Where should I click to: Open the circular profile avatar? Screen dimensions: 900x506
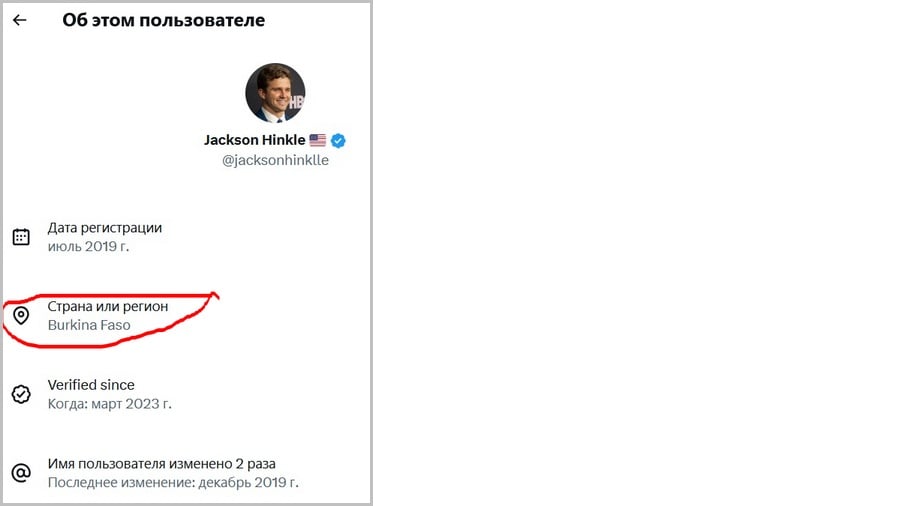pos(276,93)
